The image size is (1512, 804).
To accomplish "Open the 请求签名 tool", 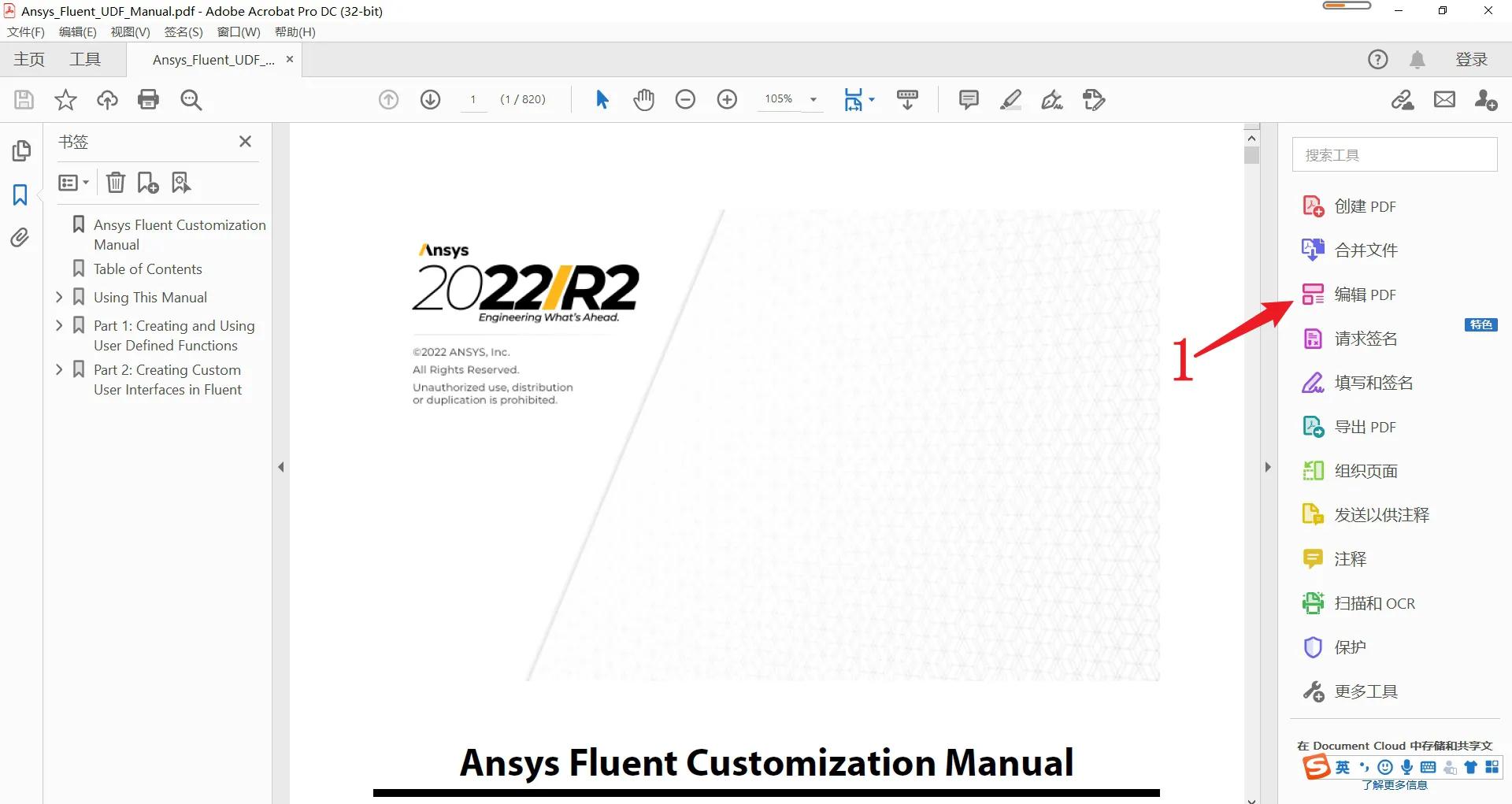I will 1350,339.
